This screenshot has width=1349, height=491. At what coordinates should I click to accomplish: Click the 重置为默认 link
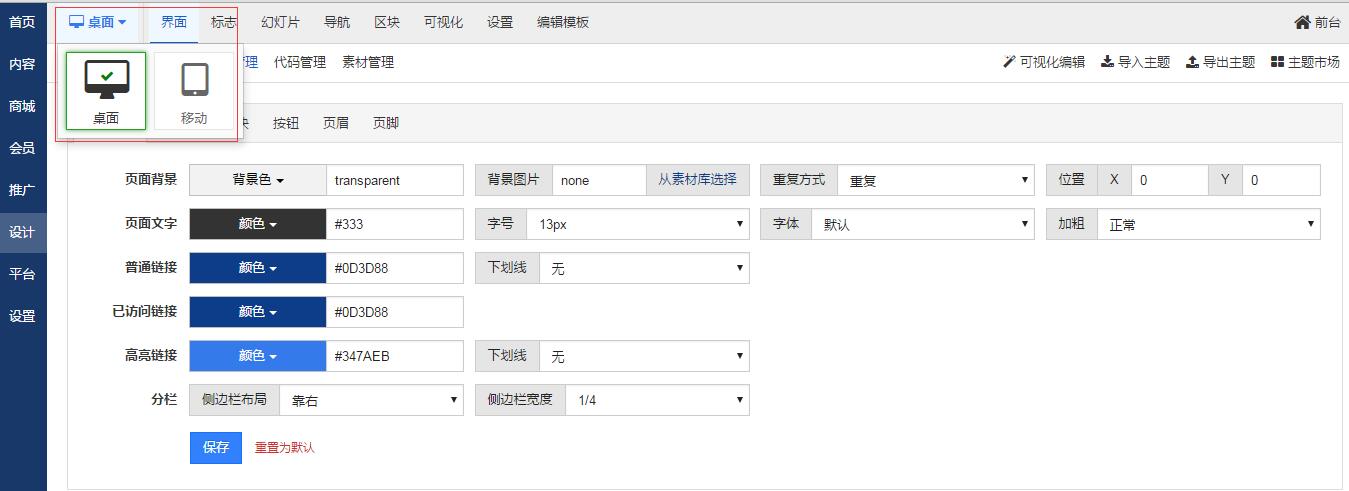285,448
